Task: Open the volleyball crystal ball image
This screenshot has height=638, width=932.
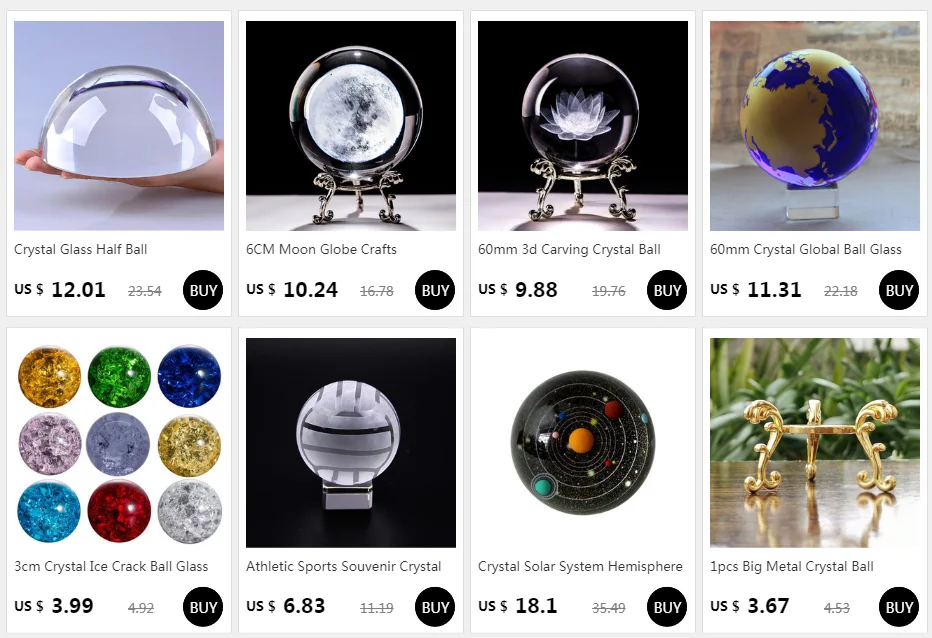Action: pyautogui.click(x=351, y=443)
